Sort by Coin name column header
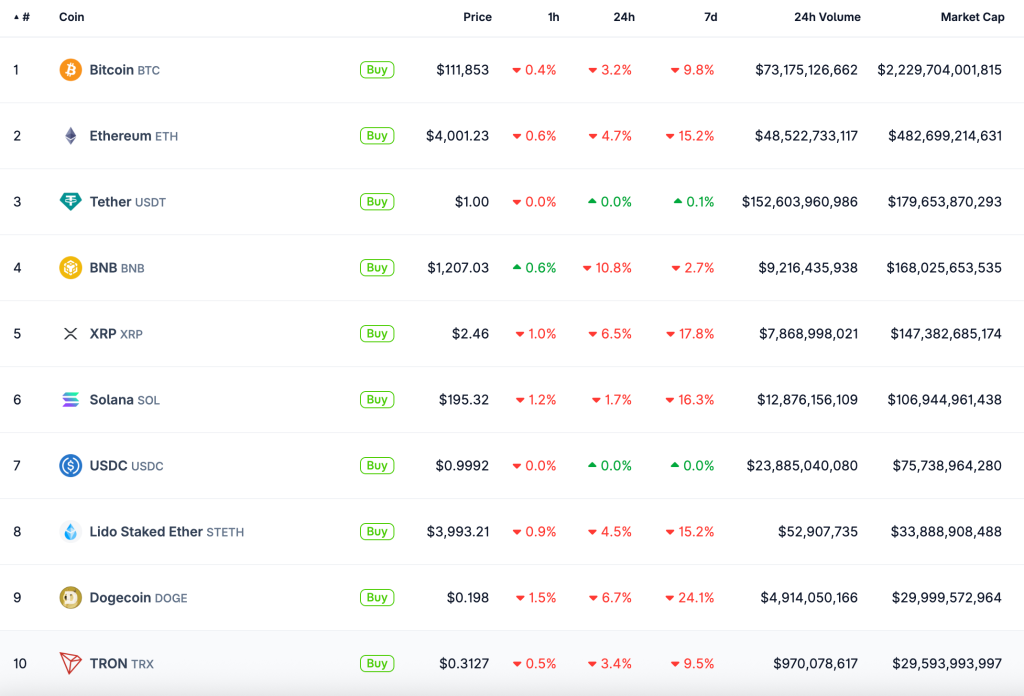 coord(72,17)
